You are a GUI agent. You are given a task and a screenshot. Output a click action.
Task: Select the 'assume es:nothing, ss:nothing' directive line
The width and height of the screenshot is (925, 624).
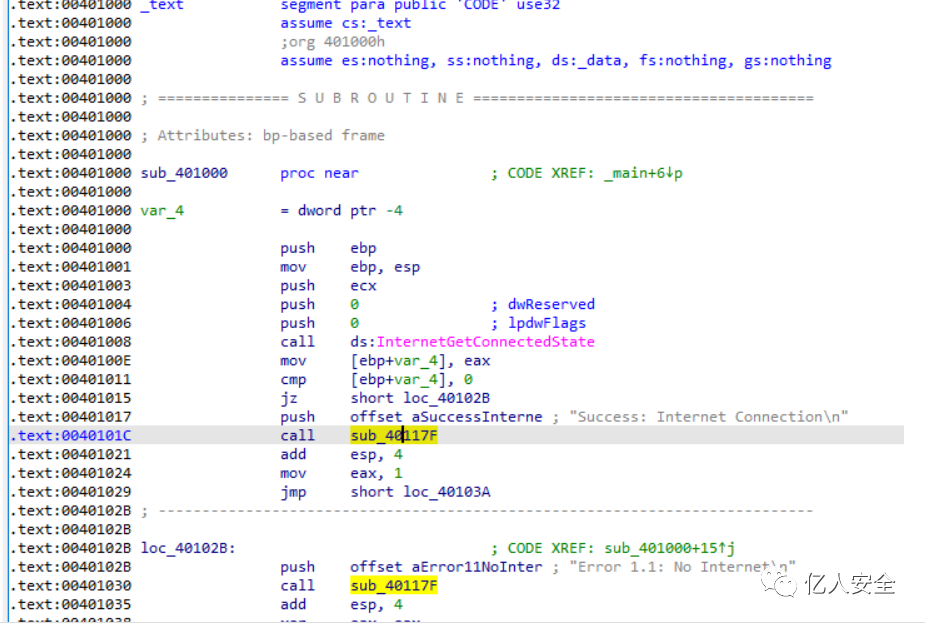(x=555, y=61)
